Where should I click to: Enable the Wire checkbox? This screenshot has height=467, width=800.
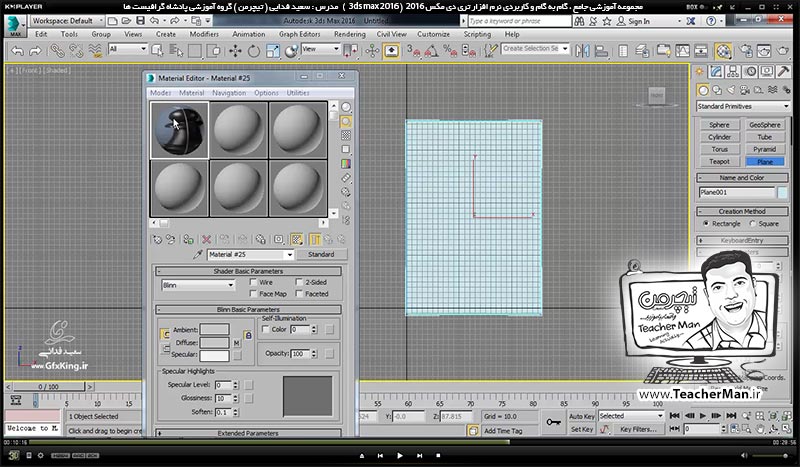(x=253, y=282)
